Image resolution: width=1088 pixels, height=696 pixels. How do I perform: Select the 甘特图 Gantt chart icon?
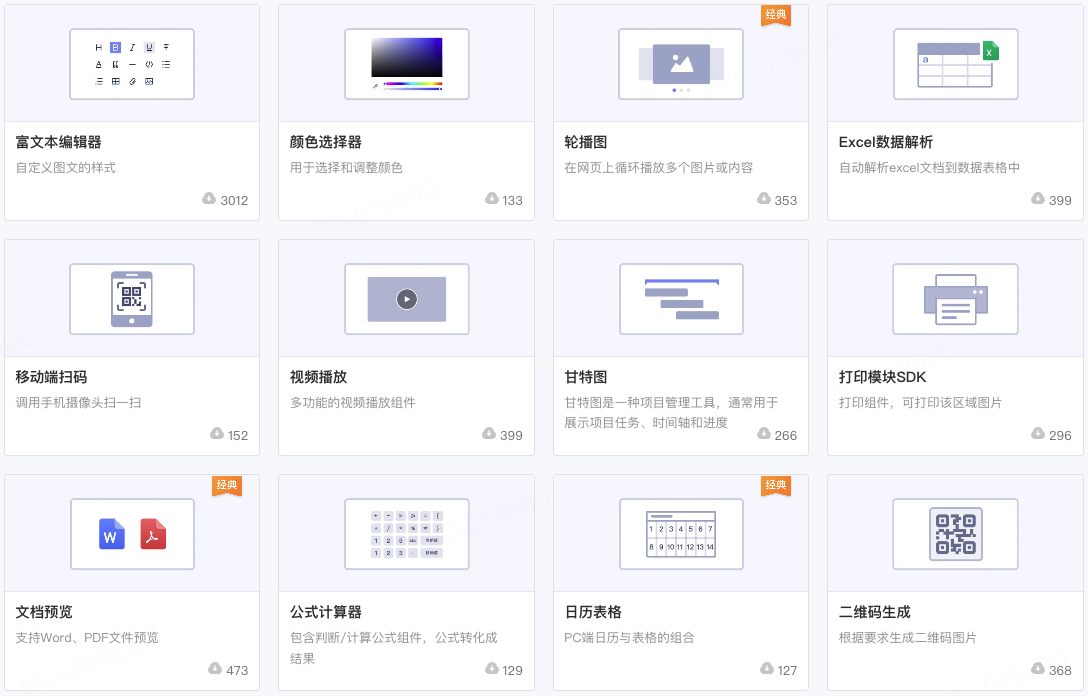681,299
